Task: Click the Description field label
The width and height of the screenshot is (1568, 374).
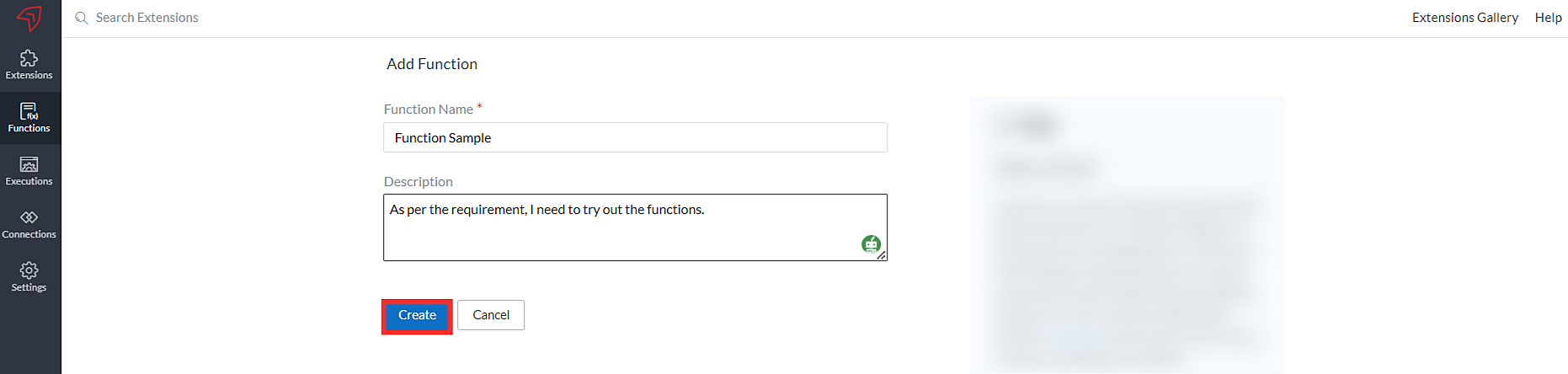Action: click(419, 182)
